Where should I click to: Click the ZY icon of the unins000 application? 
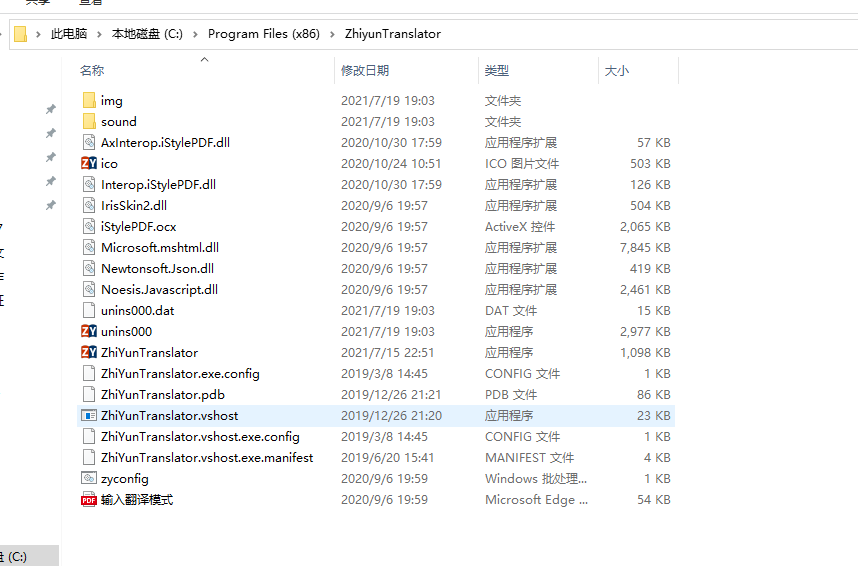pos(89,331)
